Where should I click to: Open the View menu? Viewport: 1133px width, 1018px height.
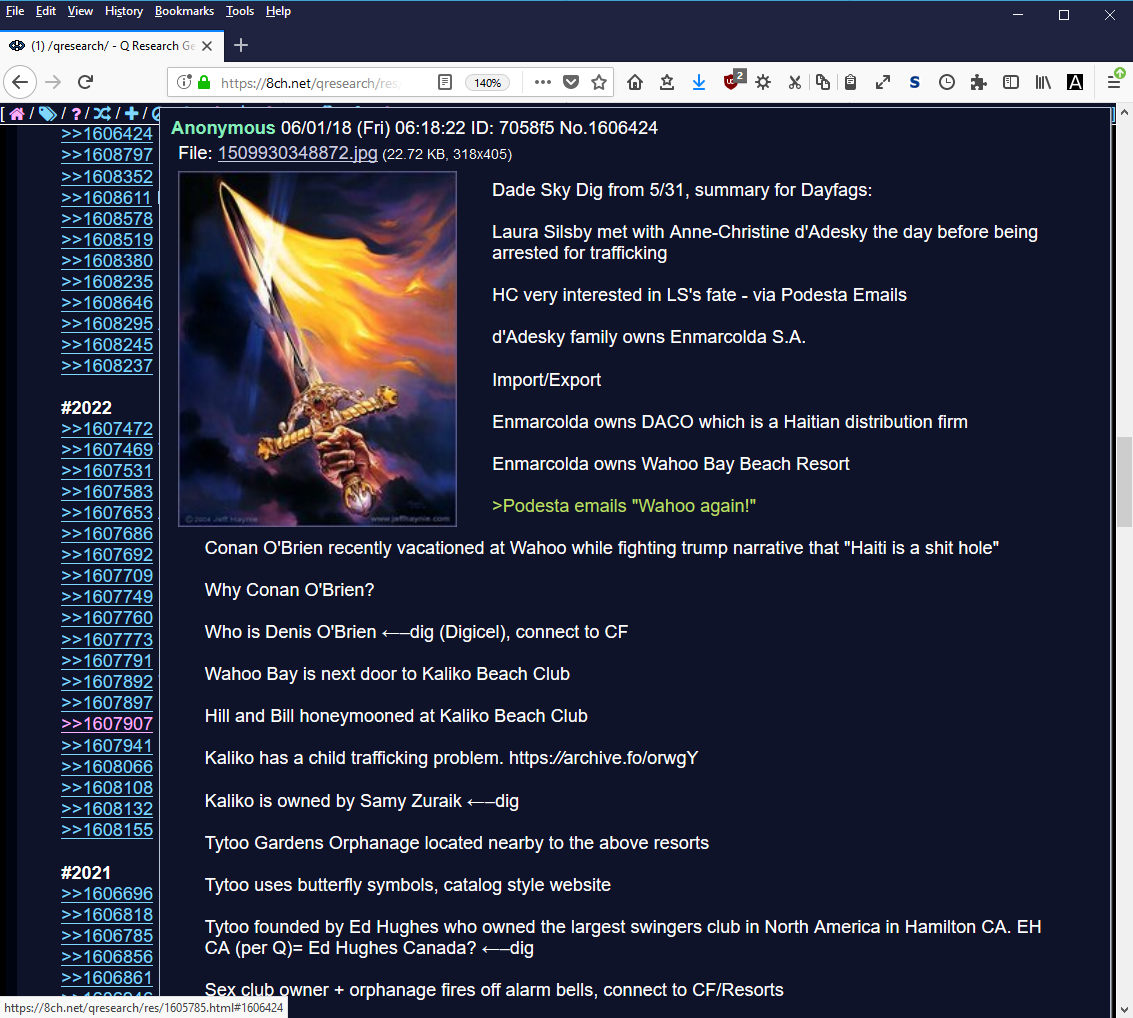tap(80, 11)
